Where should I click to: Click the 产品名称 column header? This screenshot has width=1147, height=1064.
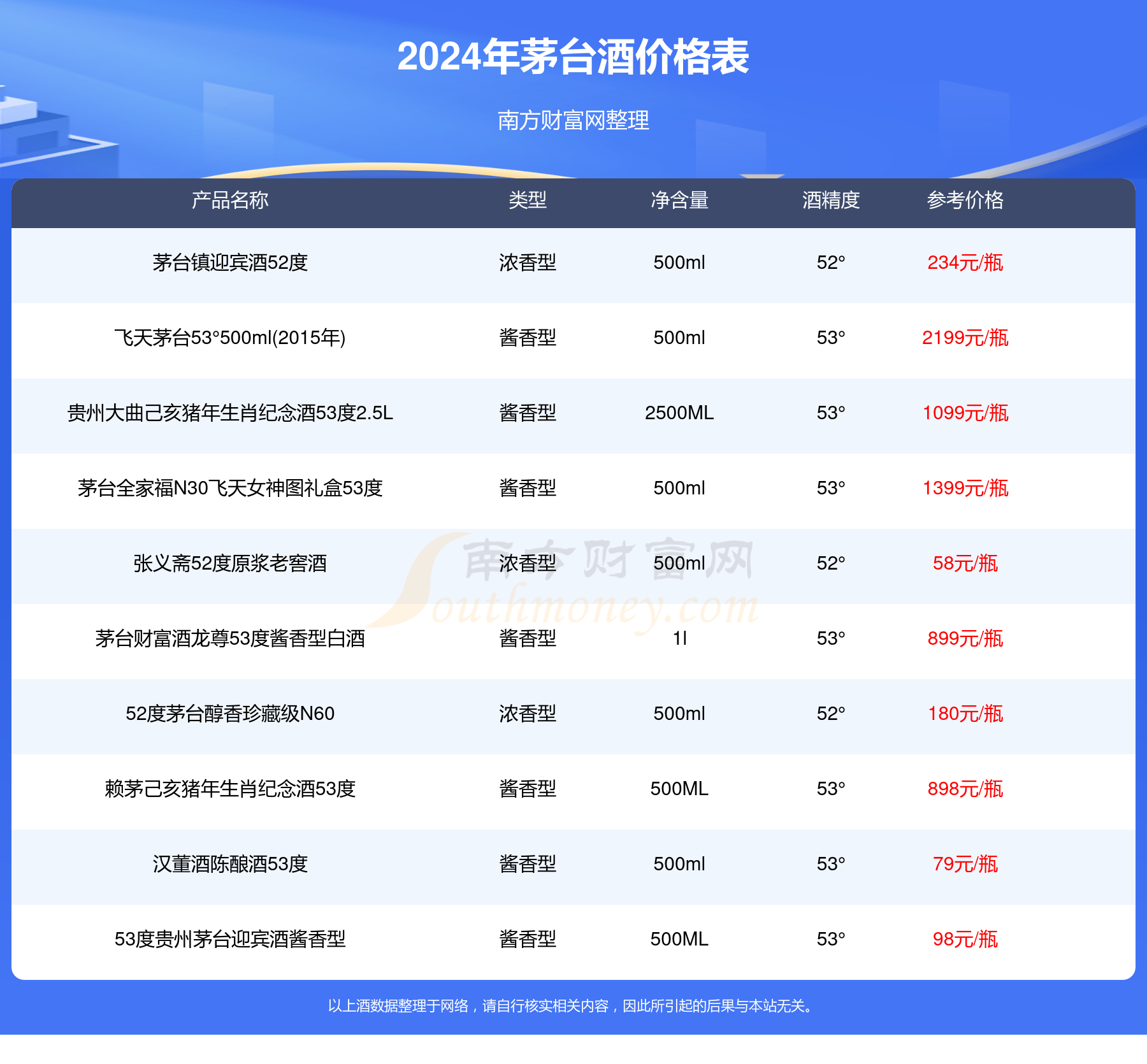coord(230,200)
